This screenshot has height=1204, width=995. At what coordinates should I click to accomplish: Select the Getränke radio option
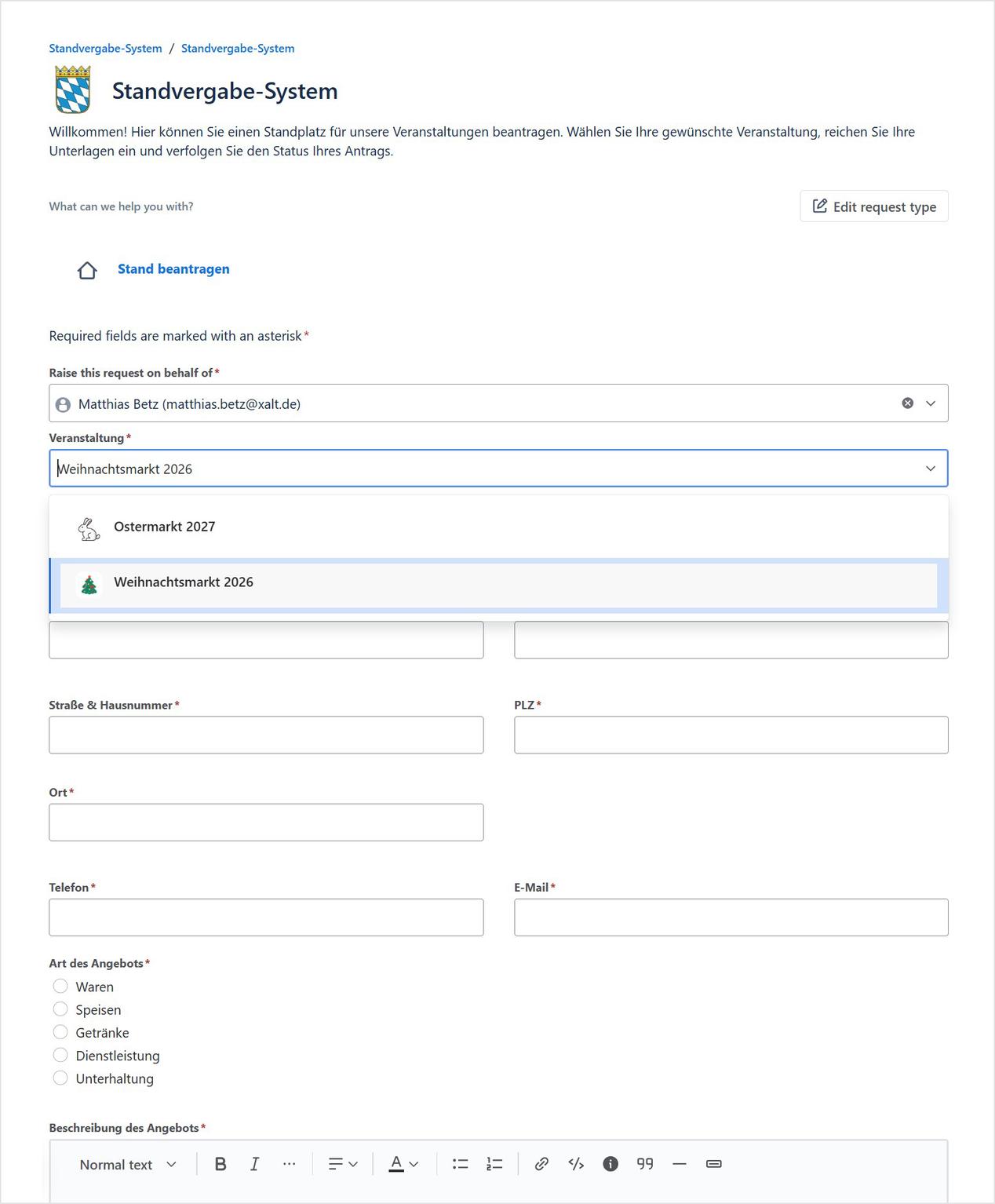click(60, 1031)
